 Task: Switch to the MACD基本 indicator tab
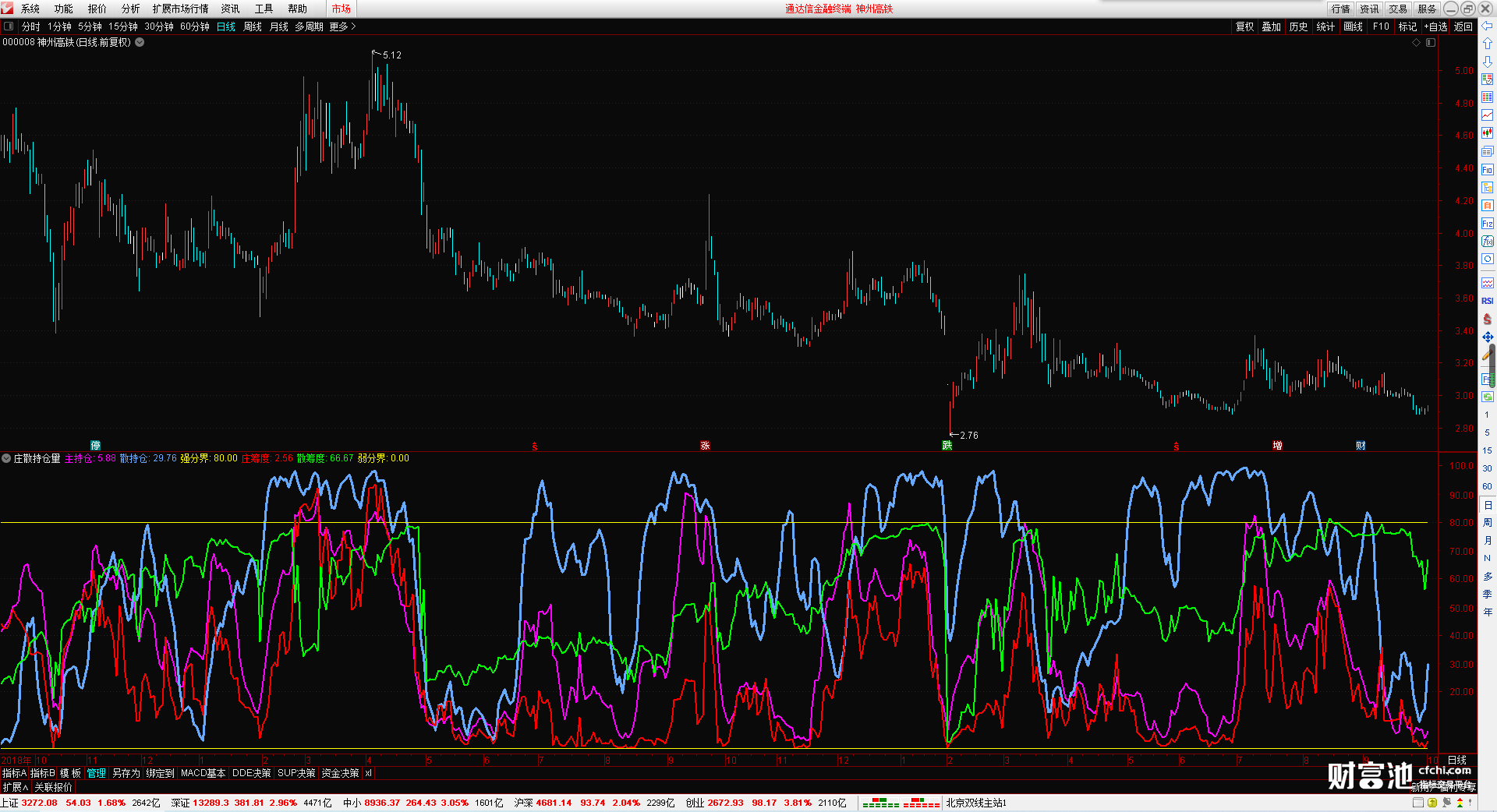[x=203, y=773]
